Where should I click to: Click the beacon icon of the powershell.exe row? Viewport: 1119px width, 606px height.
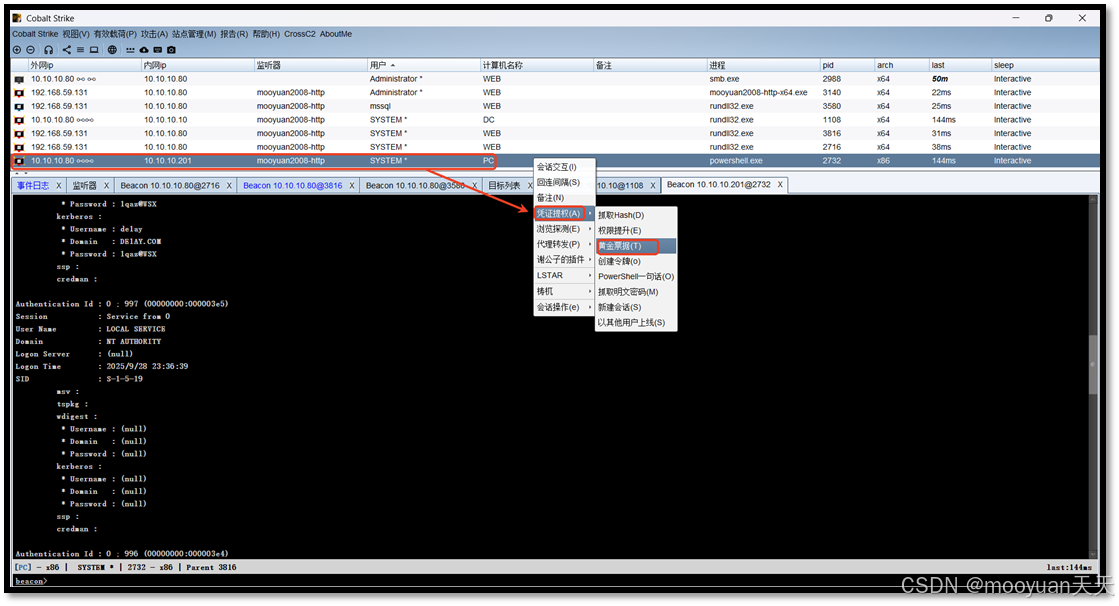[x=19, y=161]
